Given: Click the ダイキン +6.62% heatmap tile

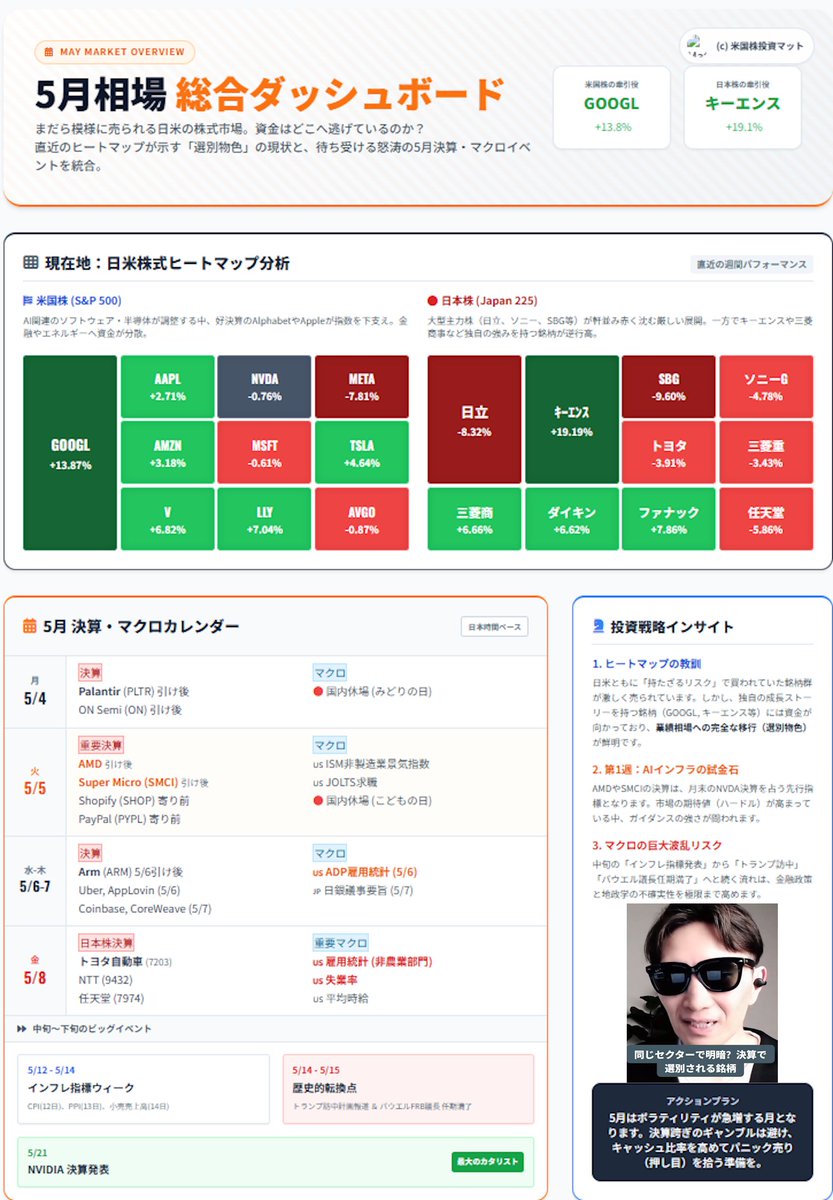Looking at the screenshot, I should (x=572, y=519).
